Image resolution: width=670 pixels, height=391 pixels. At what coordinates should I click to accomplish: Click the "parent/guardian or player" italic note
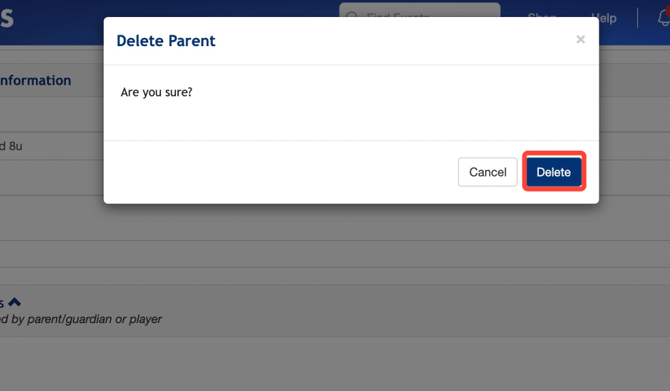[x=94, y=319]
